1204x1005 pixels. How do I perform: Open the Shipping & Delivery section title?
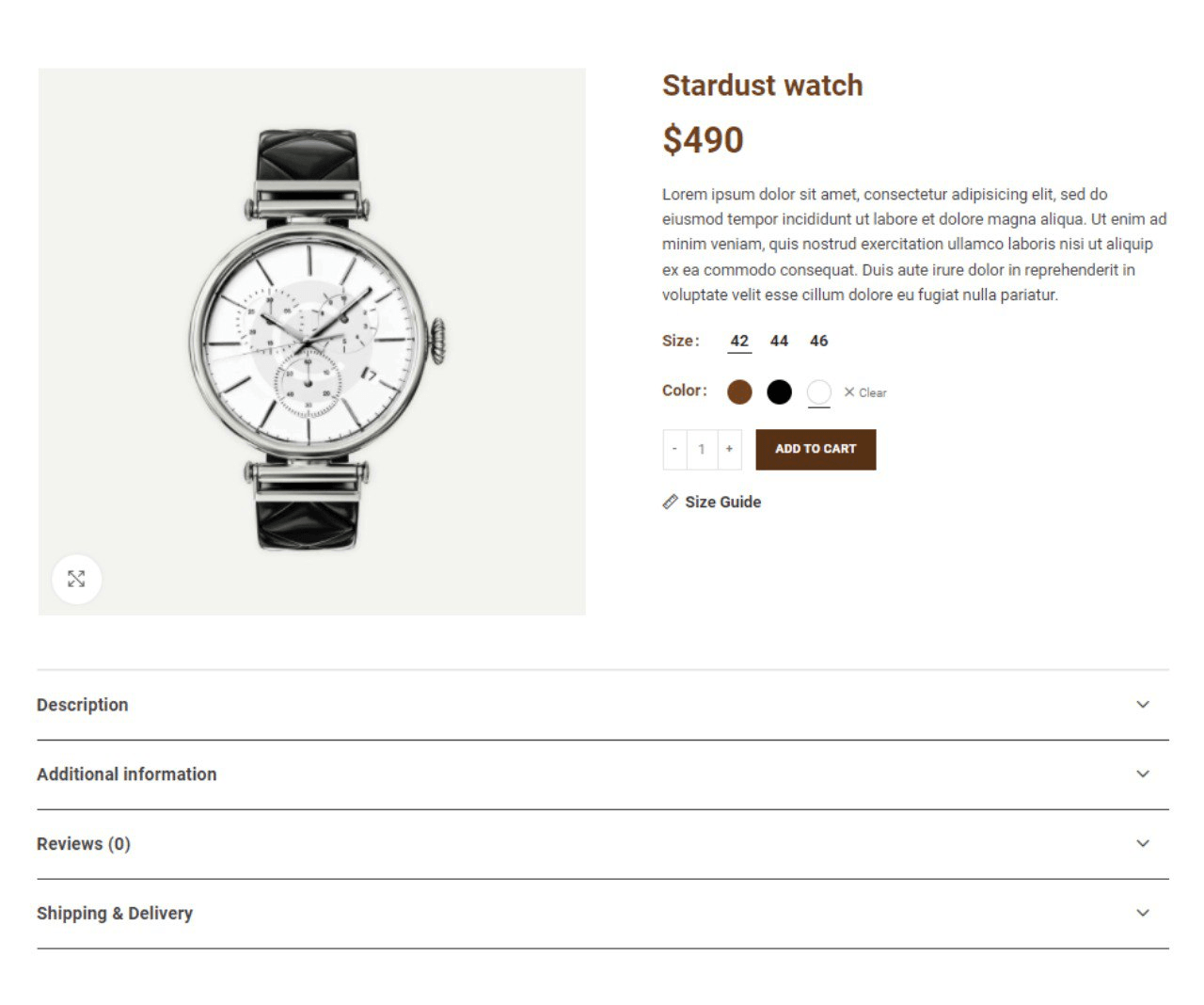[x=115, y=913]
